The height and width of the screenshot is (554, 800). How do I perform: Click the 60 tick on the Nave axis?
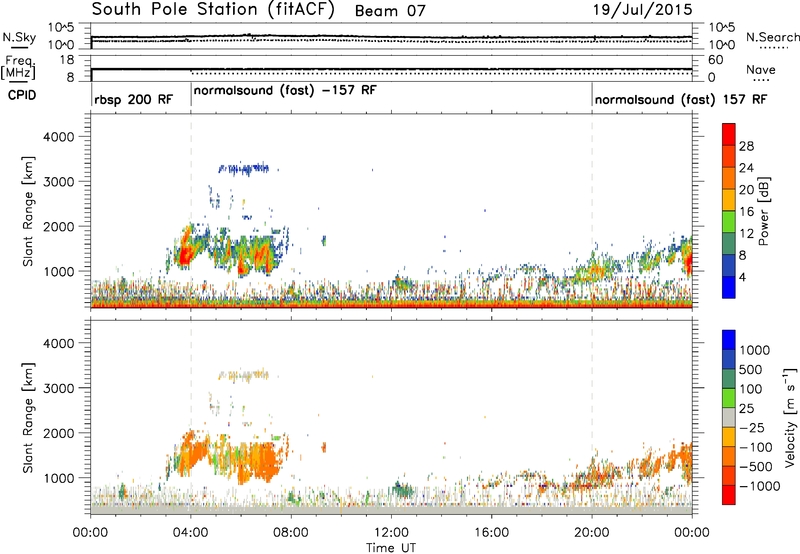[716, 60]
